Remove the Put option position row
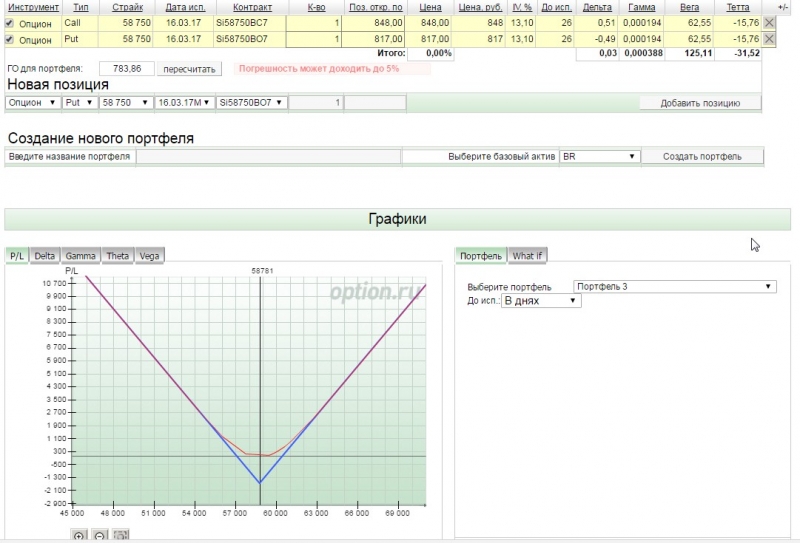The width and height of the screenshot is (800, 543). 769,39
